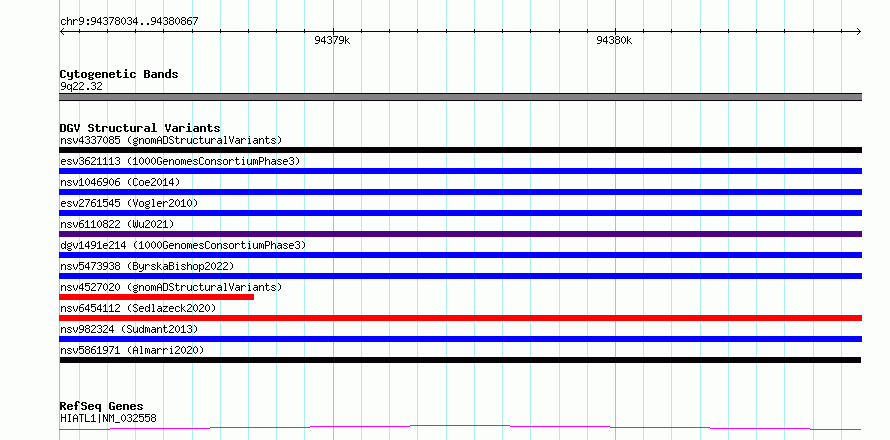Open the nsv5473938 (ByrskaBishop2022) label
890x440 pixels.
click(147, 266)
